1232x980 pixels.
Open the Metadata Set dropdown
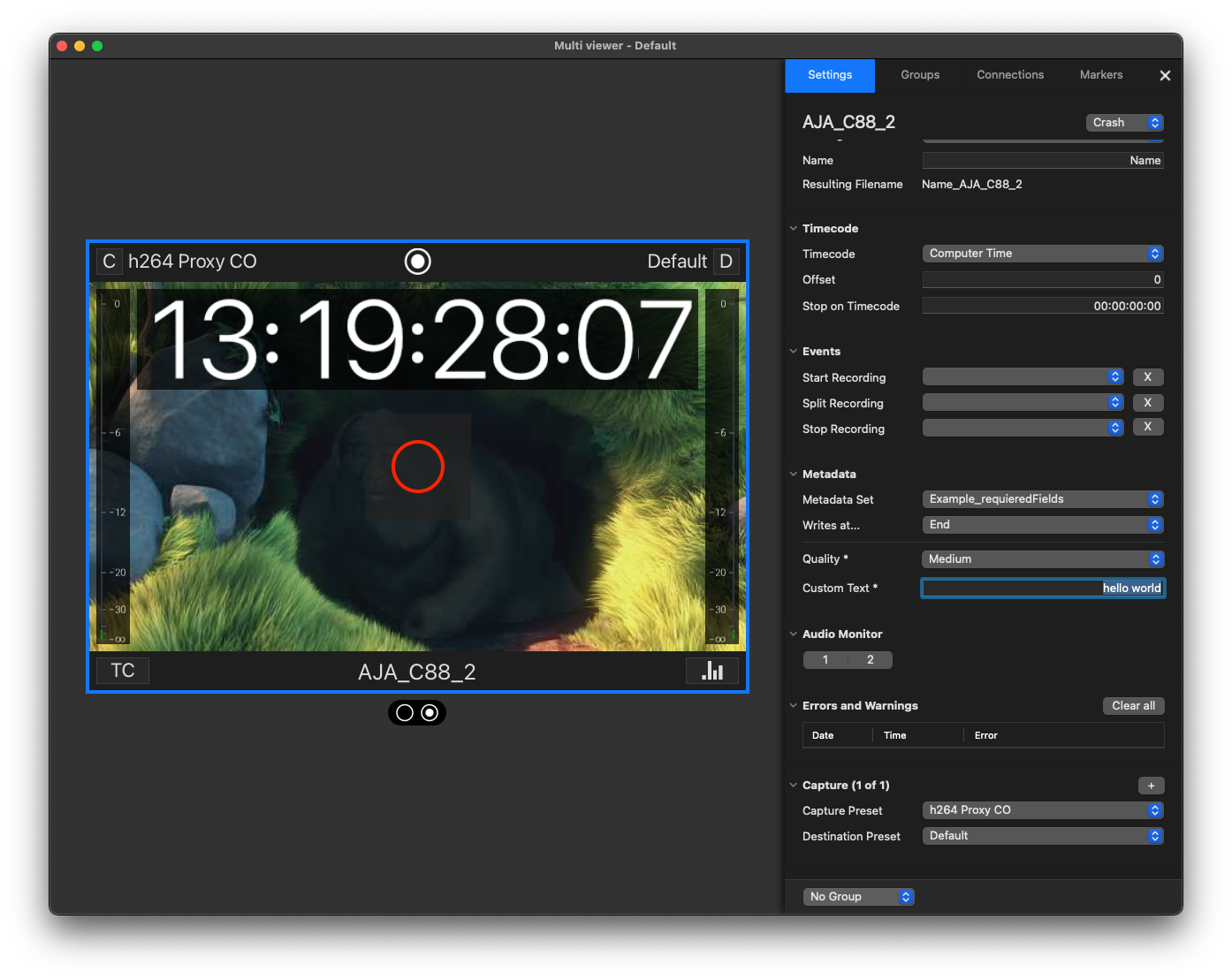point(1043,499)
